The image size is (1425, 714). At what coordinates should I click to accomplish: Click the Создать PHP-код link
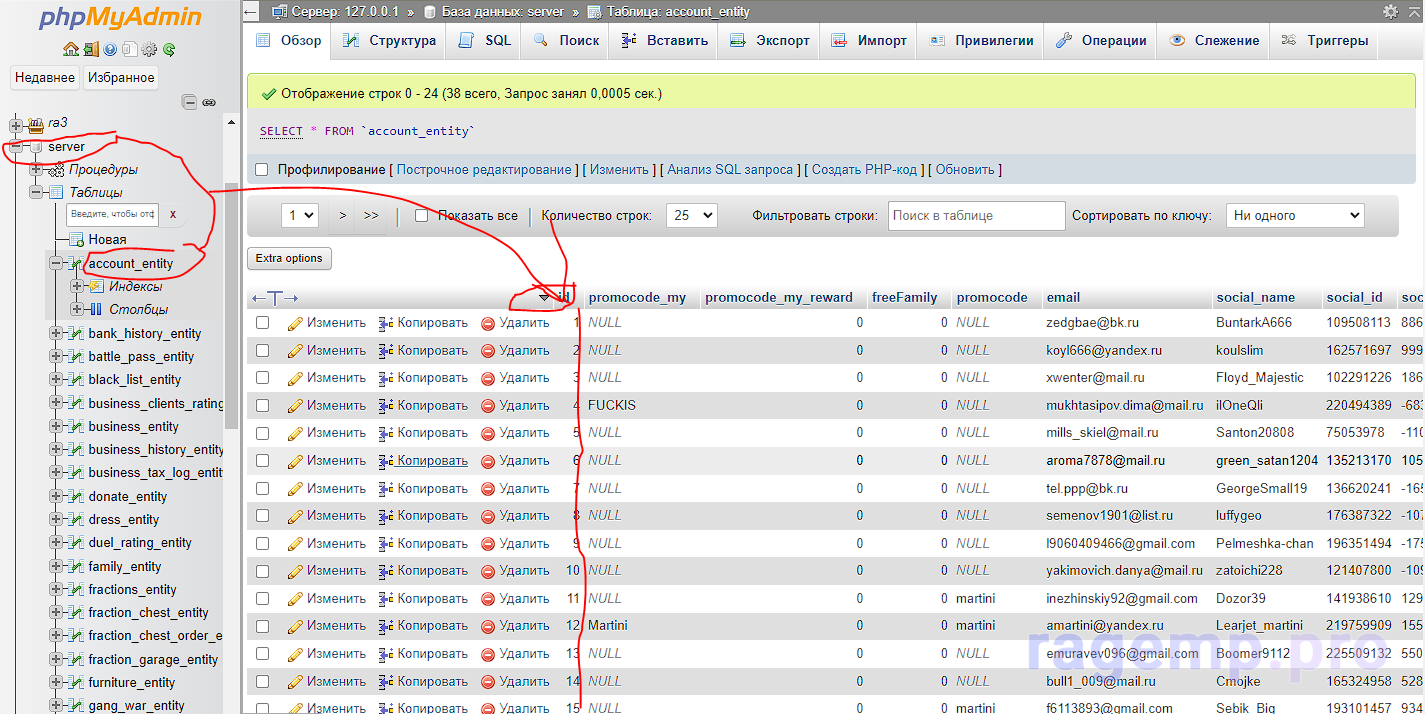pyautogui.click(x=864, y=170)
